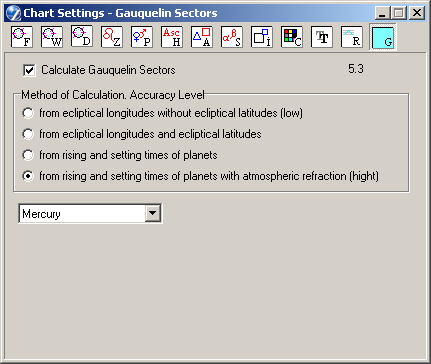
Task: Open the P planets settings icon
Action: (142, 37)
